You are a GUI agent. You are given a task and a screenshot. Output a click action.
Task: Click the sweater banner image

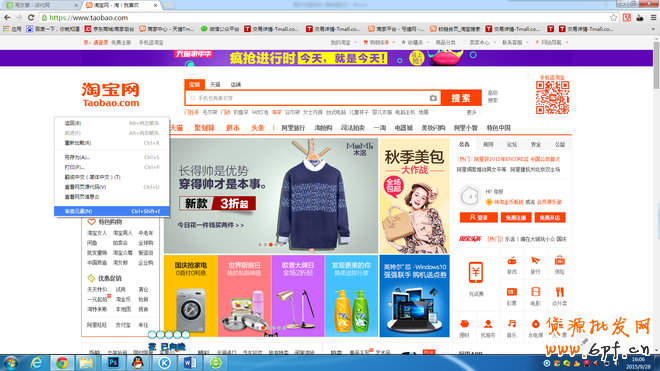click(x=271, y=196)
